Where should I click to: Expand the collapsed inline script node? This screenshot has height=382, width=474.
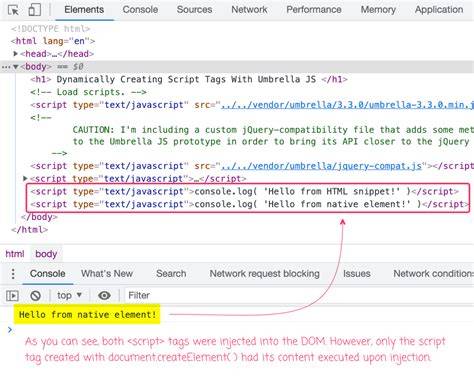pyautogui.click(x=25, y=179)
